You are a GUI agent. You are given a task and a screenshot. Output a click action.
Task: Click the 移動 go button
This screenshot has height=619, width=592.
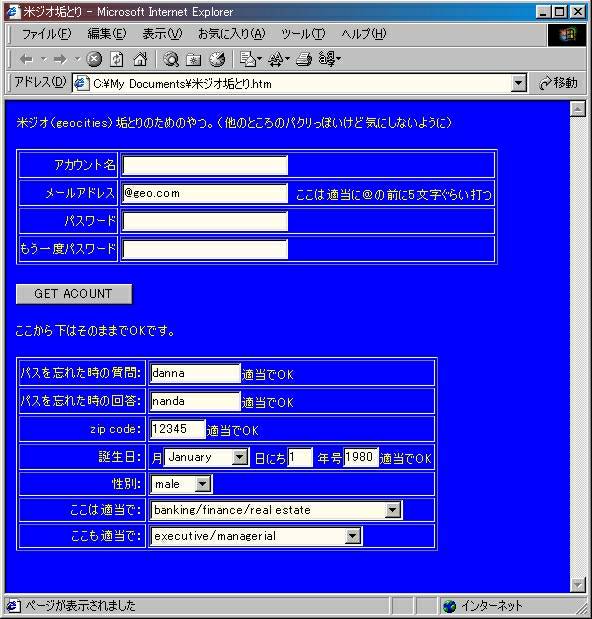tap(558, 83)
